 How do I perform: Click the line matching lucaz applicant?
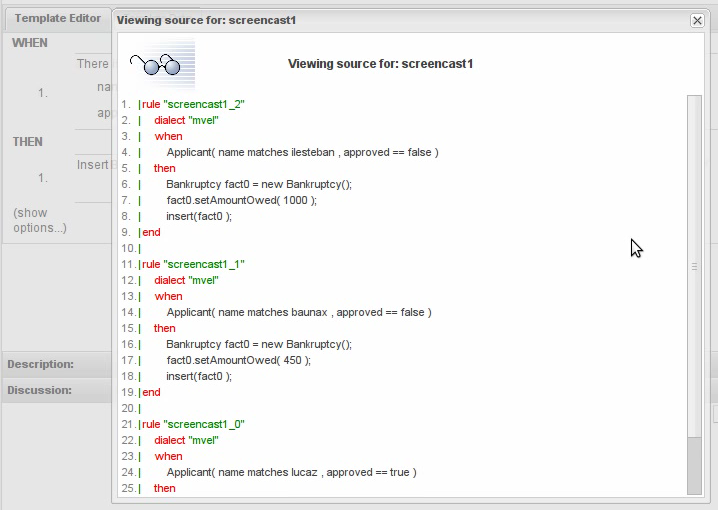[291, 472]
